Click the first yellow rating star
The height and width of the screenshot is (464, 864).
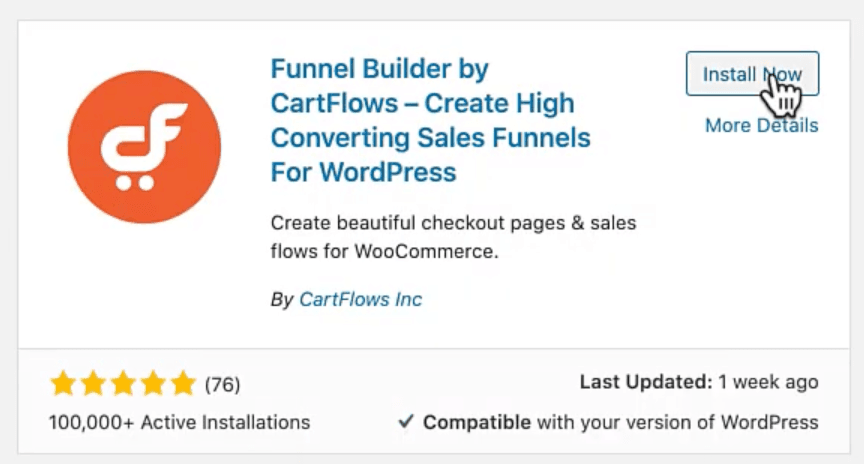63,383
